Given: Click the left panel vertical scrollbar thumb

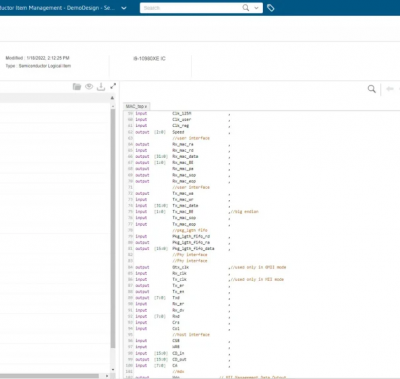Looking at the screenshot, I should 113,228.
